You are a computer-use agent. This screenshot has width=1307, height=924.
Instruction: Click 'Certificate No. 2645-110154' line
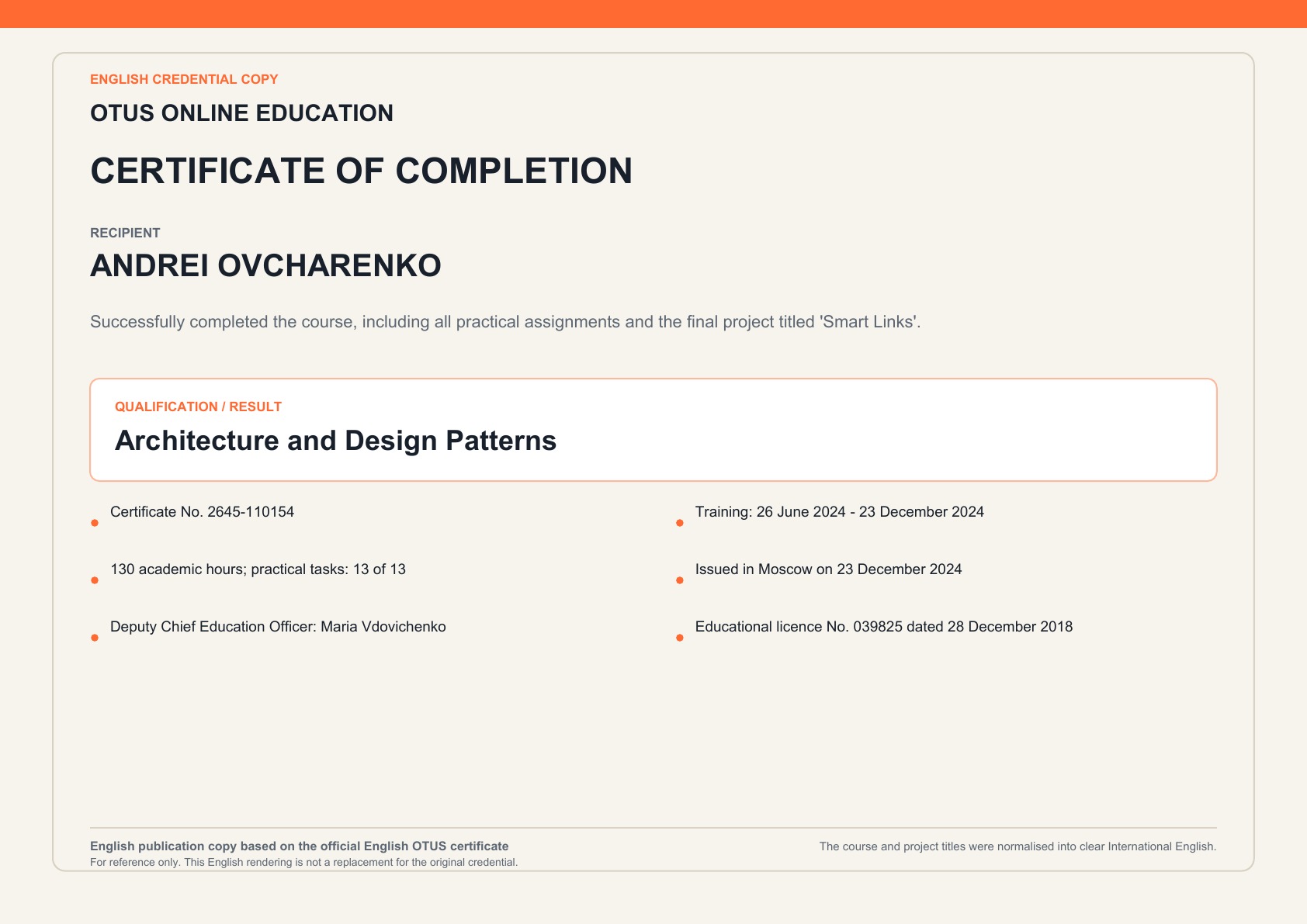(x=202, y=512)
